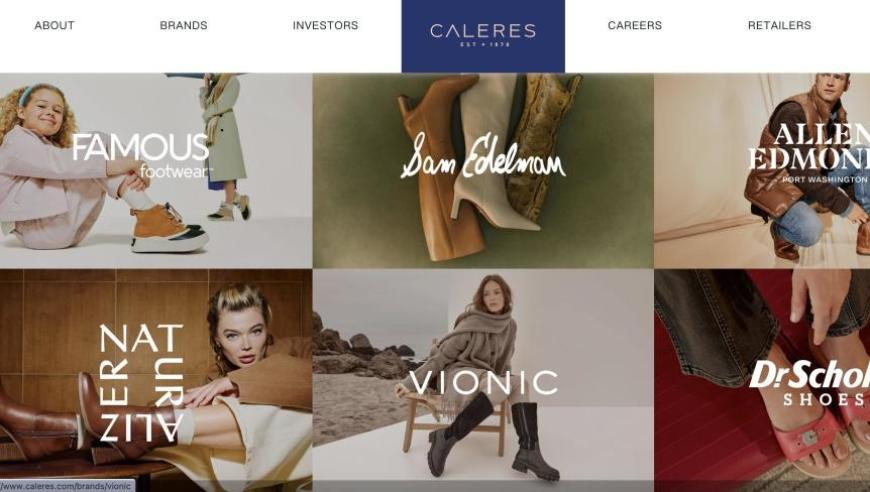The height and width of the screenshot is (492, 870).
Task: Click the Port Washington tagline under Allen Edmonds
Action: click(x=825, y=180)
